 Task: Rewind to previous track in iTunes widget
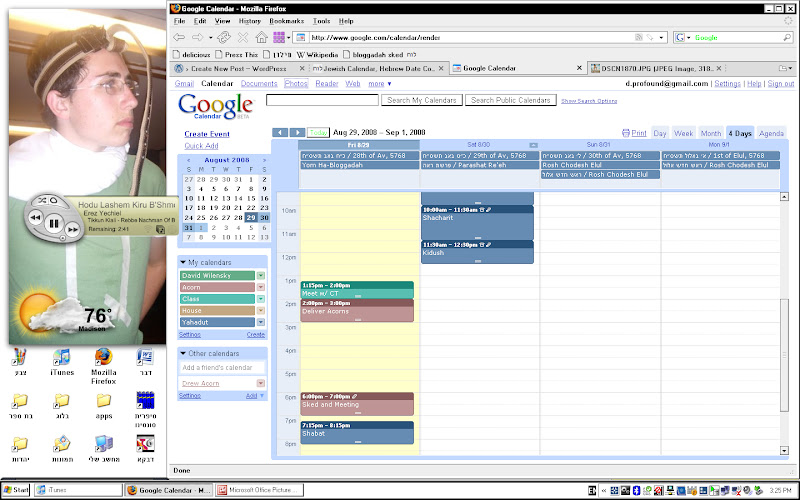[35, 218]
